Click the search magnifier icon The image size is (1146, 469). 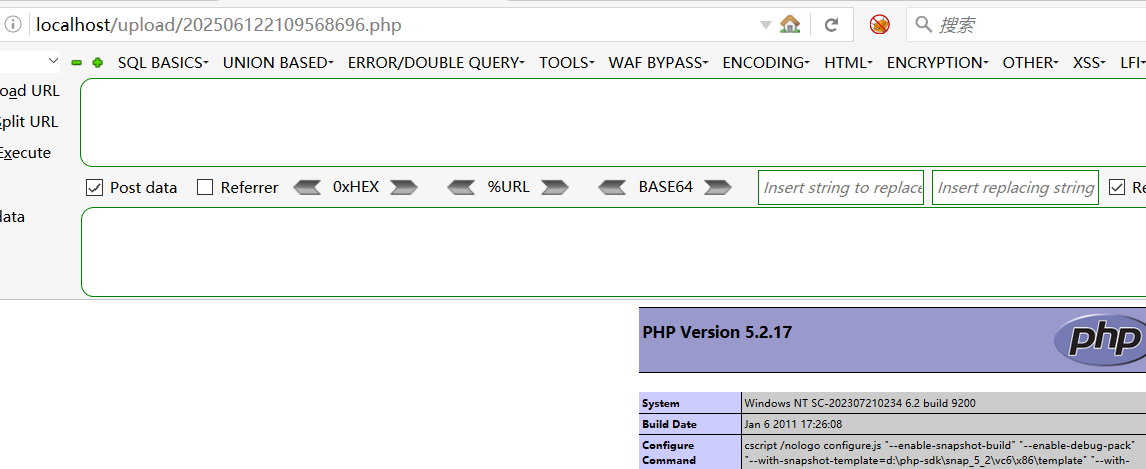(x=924, y=25)
